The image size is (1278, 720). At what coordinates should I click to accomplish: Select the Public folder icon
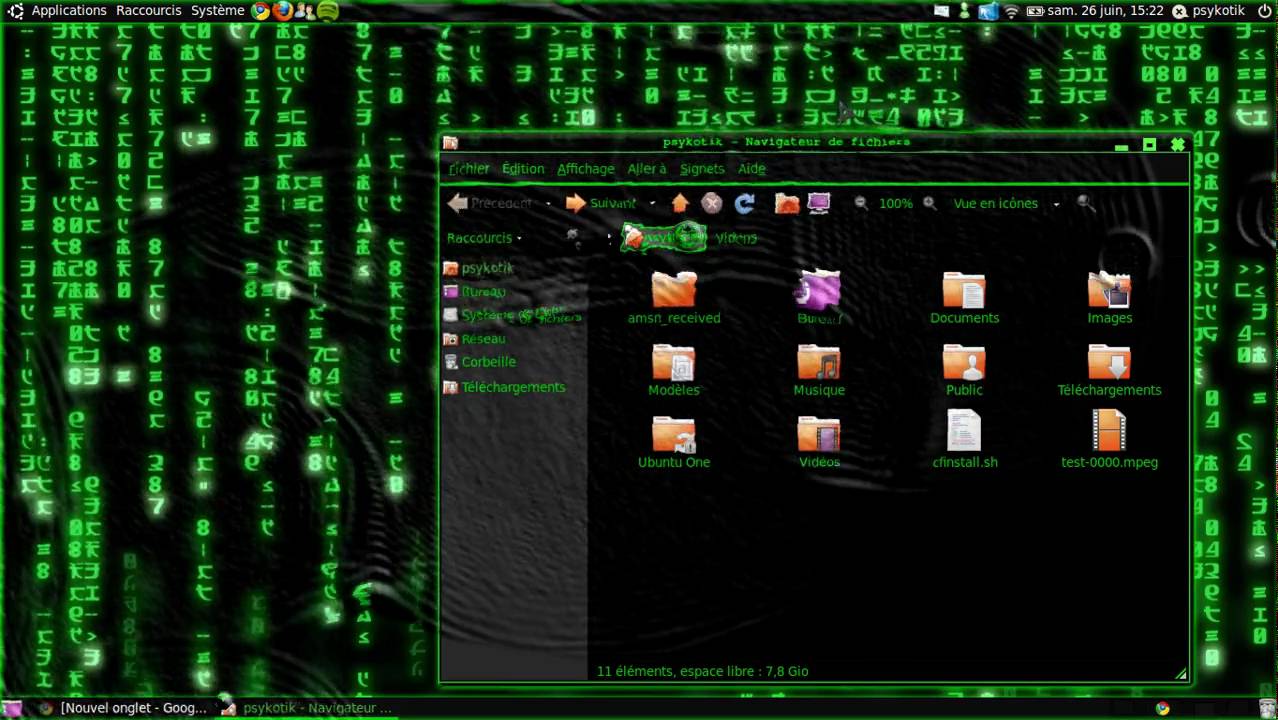[x=964, y=362]
